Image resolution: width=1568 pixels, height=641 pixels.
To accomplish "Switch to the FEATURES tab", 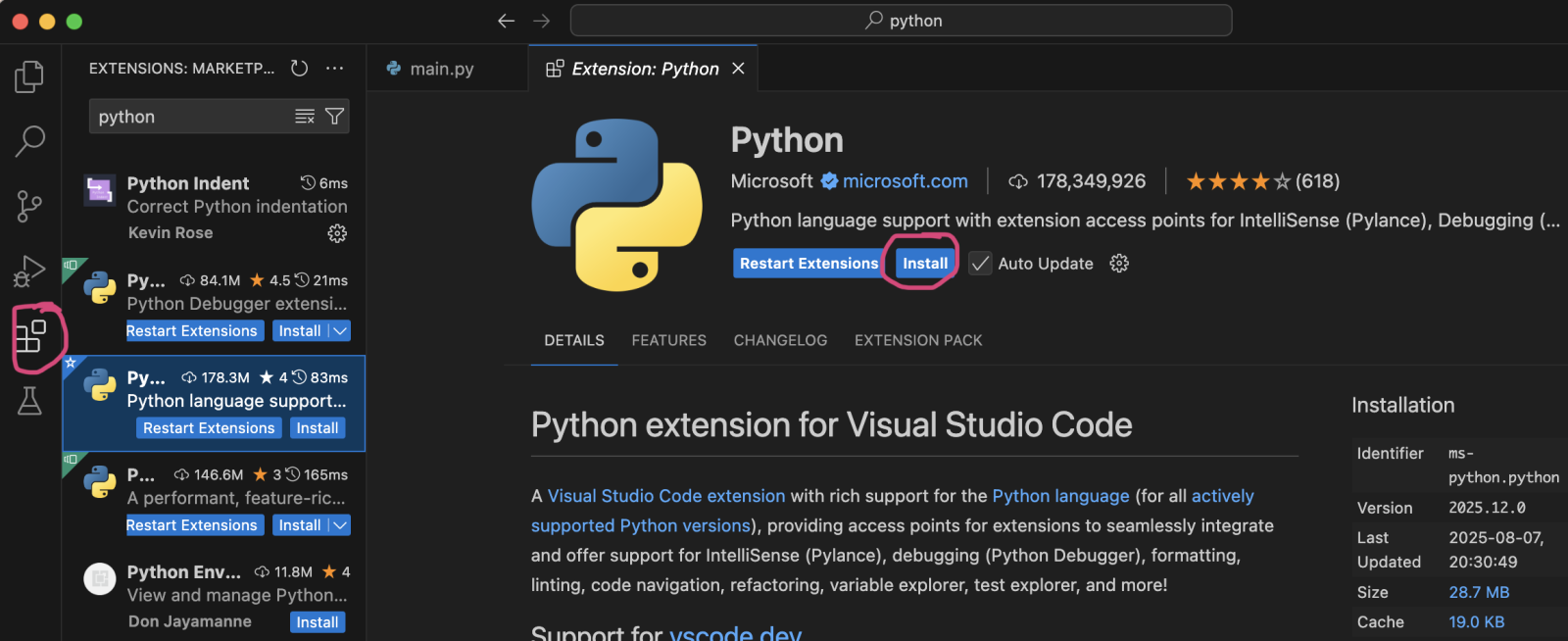I will [x=668, y=340].
